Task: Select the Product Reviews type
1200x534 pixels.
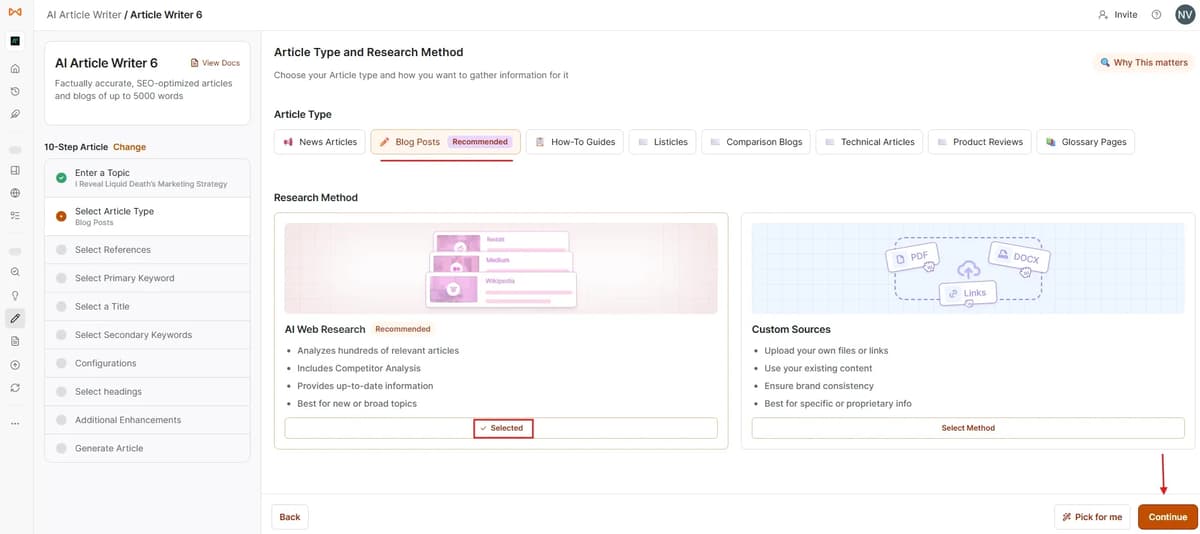Action: point(980,142)
